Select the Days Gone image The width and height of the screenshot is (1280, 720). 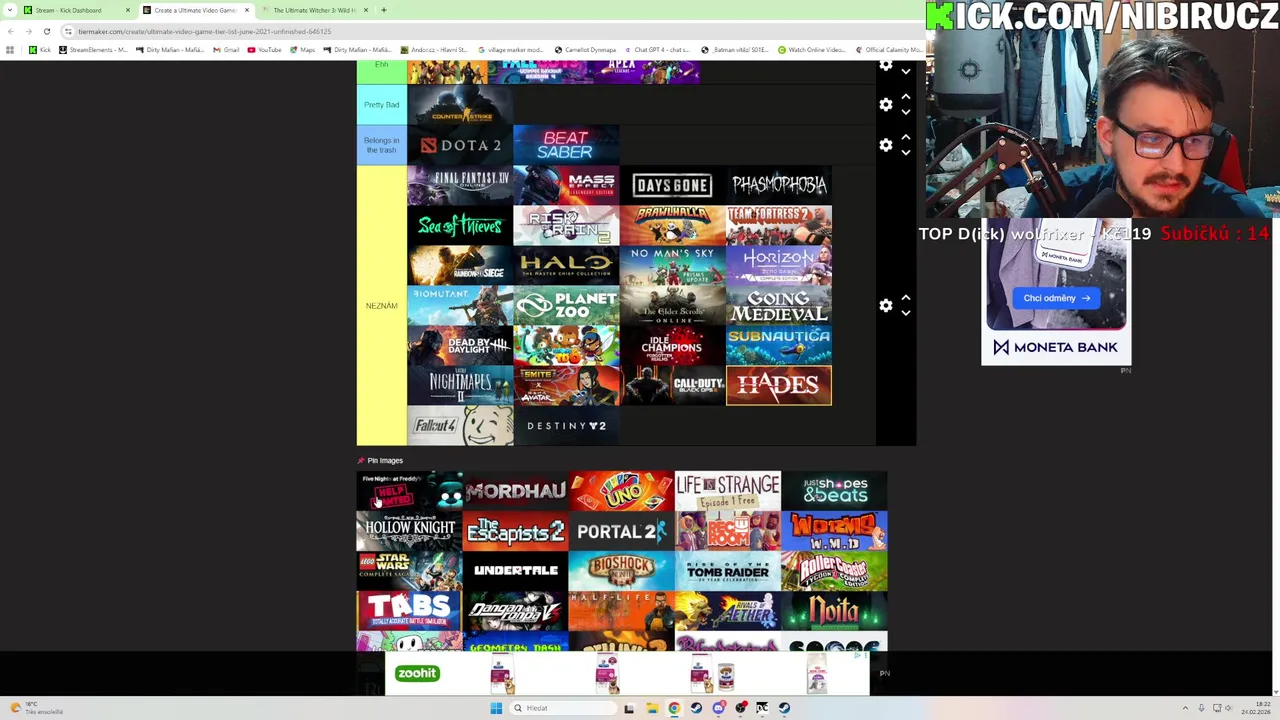click(672, 185)
